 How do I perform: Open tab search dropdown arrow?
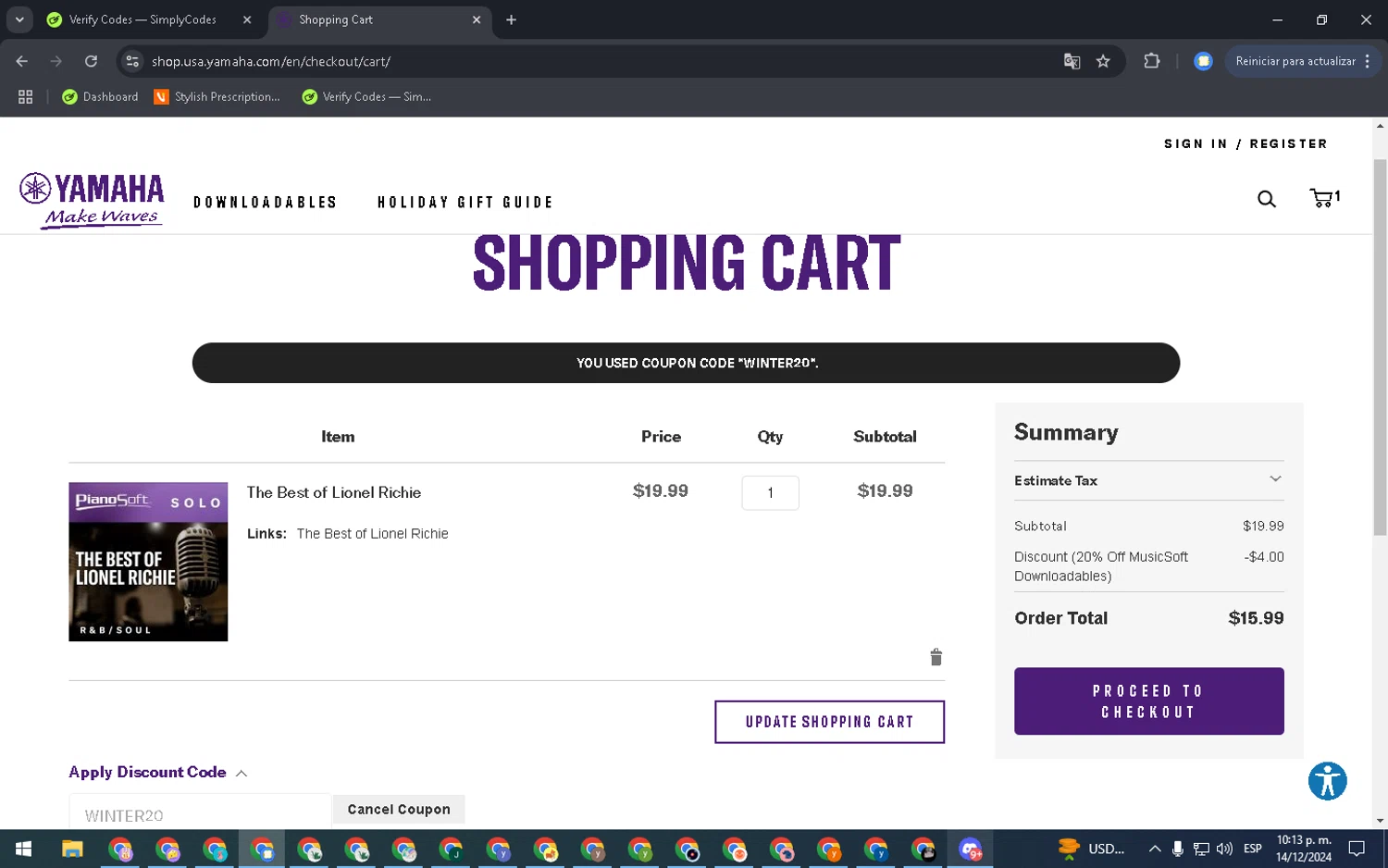19,19
